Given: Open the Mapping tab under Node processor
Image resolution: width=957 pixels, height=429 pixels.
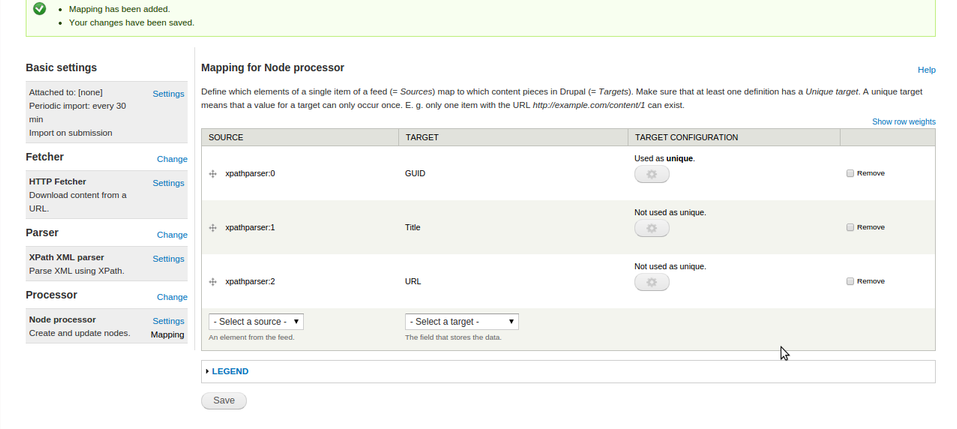Looking at the screenshot, I should point(167,335).
